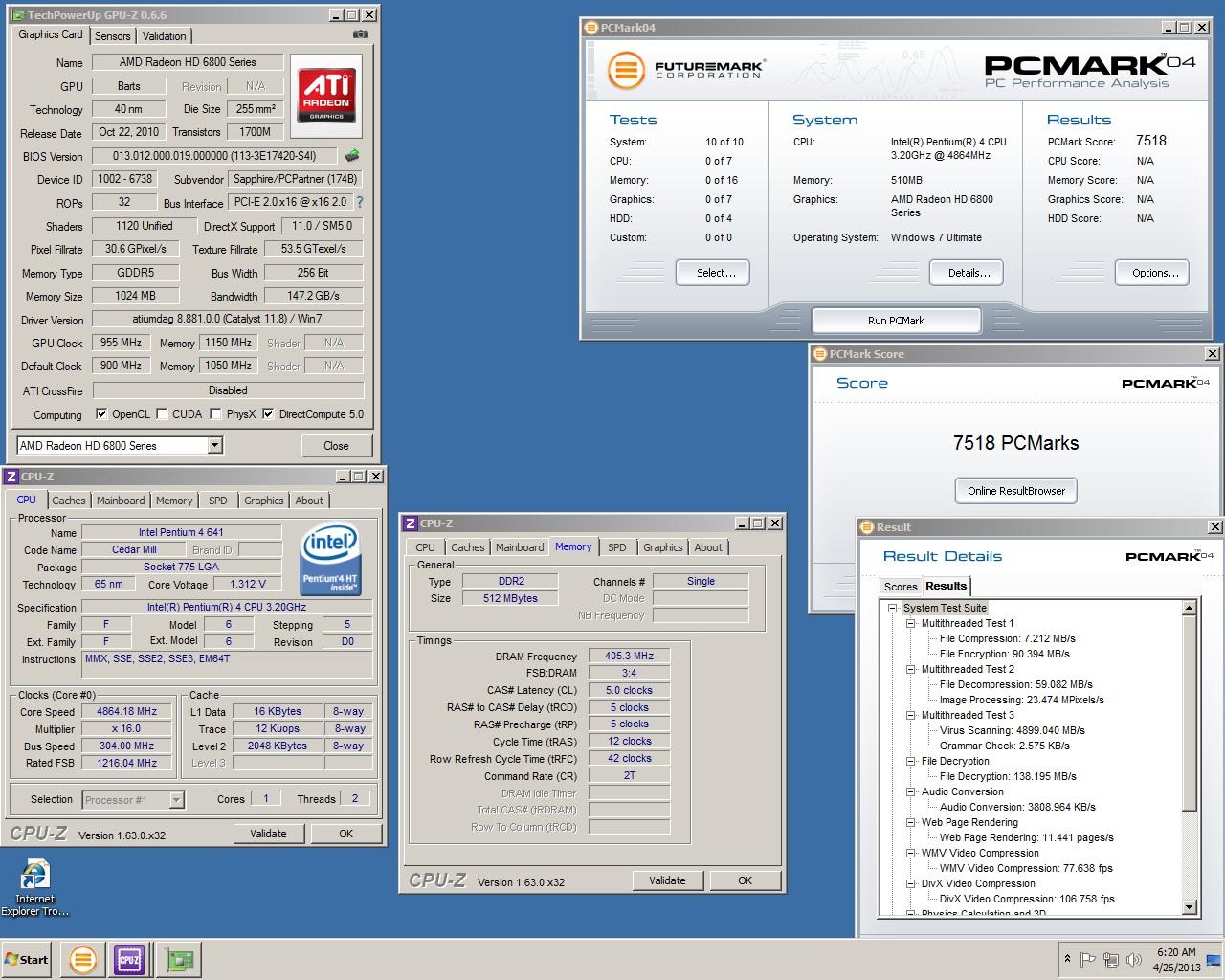The height and width of the screenshot is (980, 1225).
Task: Click the BIOS save chip icon
Action: [x=352, y=156]
